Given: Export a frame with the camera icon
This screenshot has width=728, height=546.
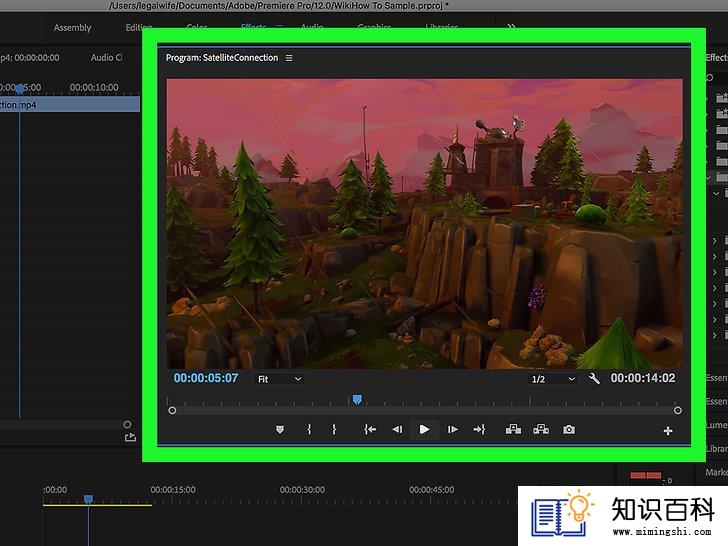Looking at the screenshot, I should [x=569, y=430].
